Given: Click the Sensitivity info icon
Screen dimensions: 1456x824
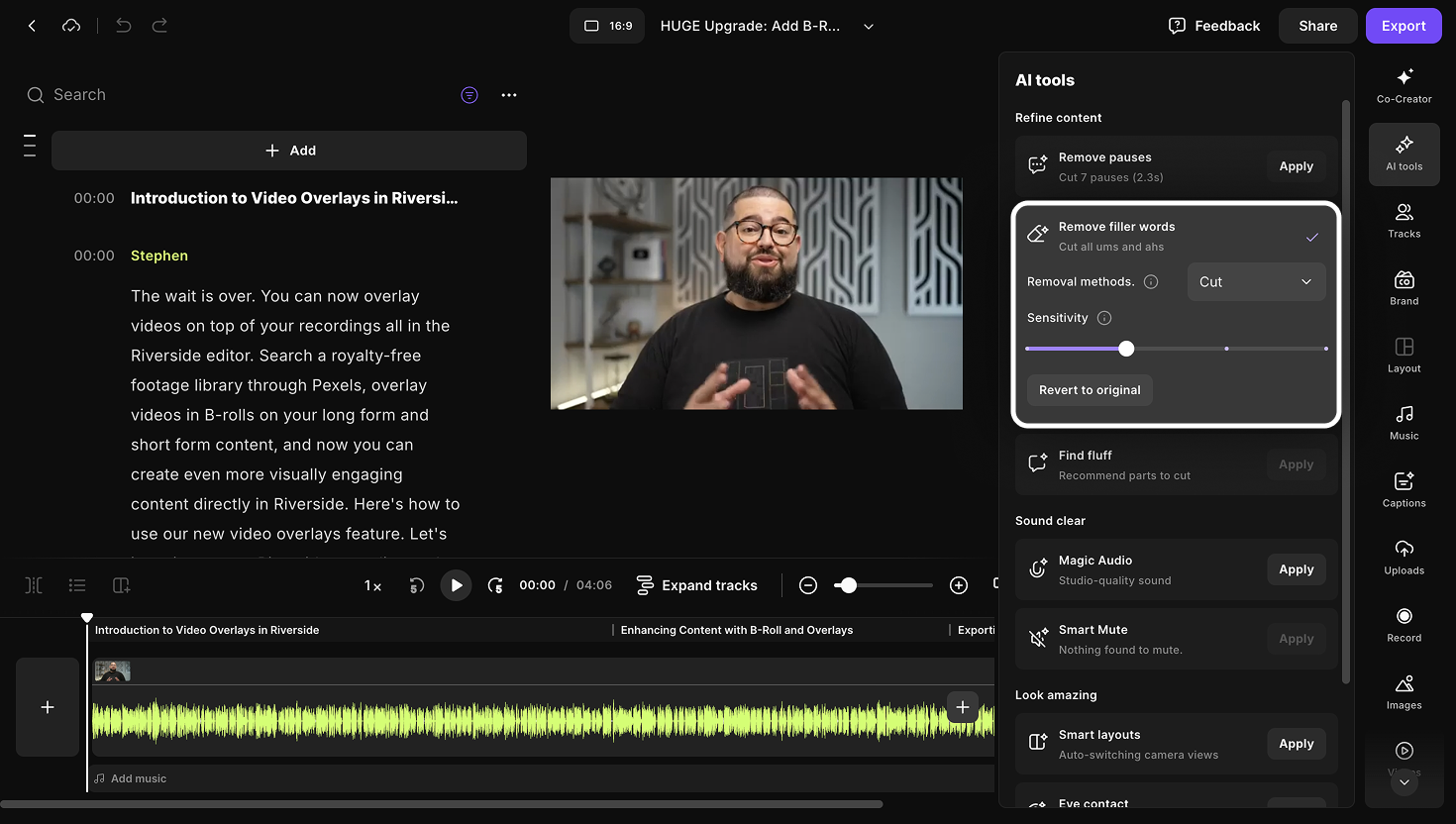Looking at the screenshot, I should [x=1104, y=318].
